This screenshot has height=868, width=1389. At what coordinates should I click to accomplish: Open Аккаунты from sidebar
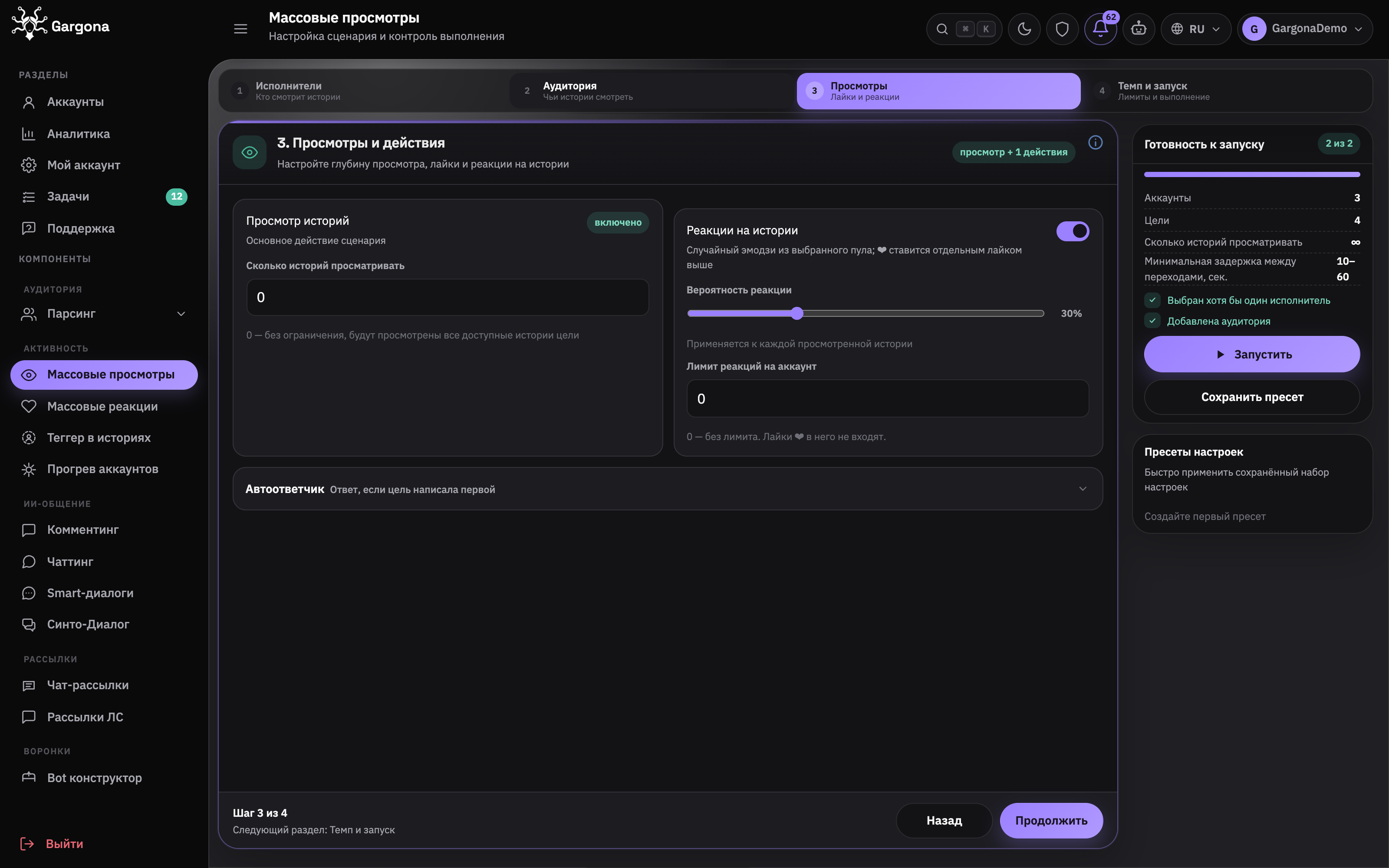[x=104, y=102]
